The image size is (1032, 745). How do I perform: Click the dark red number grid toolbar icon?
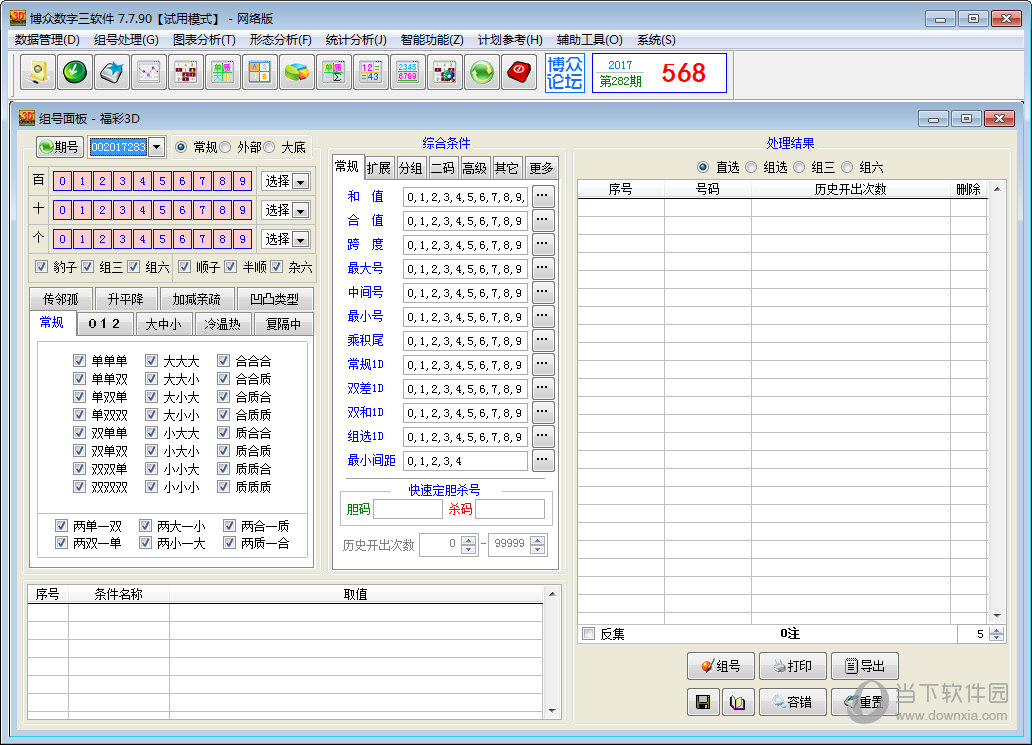[x=186, y=72]
